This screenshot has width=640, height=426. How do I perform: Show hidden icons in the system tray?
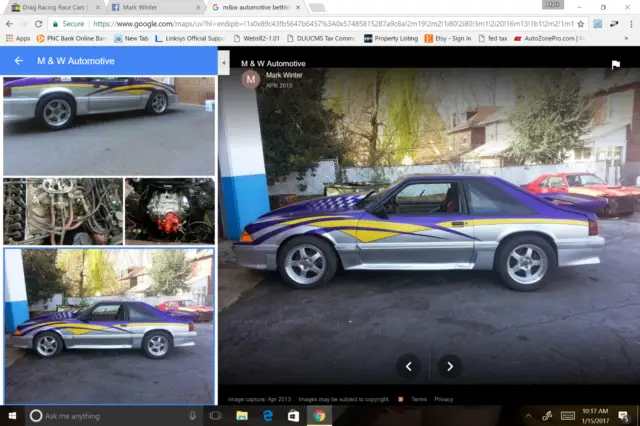(529, 415)
